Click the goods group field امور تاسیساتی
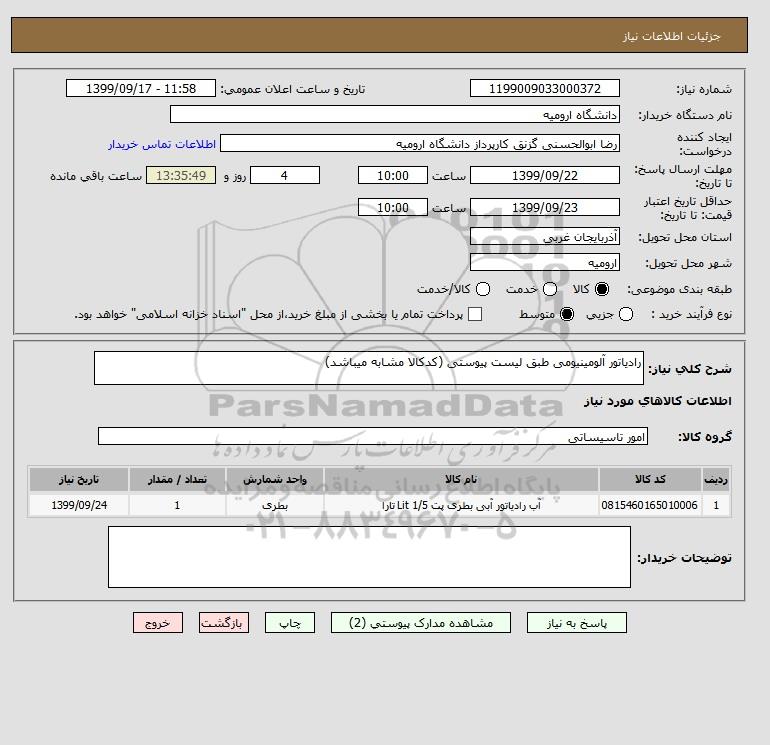The height and width of the screenshot is (745, 770). pyautogui.click(x=373, y=436)
